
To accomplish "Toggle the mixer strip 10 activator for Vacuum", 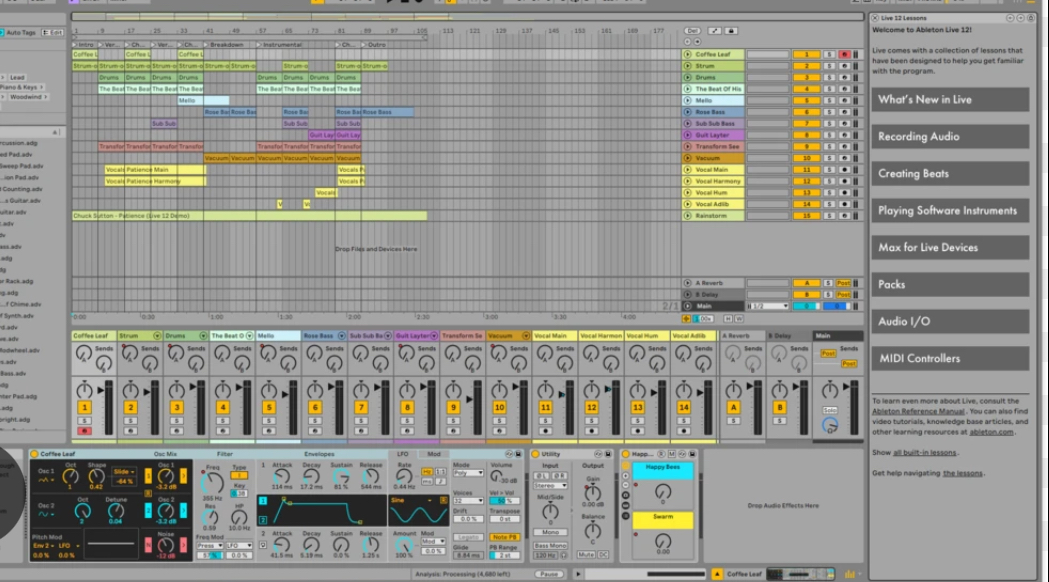I will 499,407.
